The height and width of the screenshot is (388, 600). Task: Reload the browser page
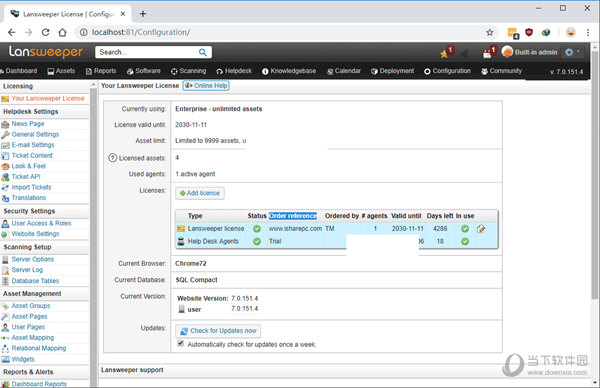pos(45,33)
